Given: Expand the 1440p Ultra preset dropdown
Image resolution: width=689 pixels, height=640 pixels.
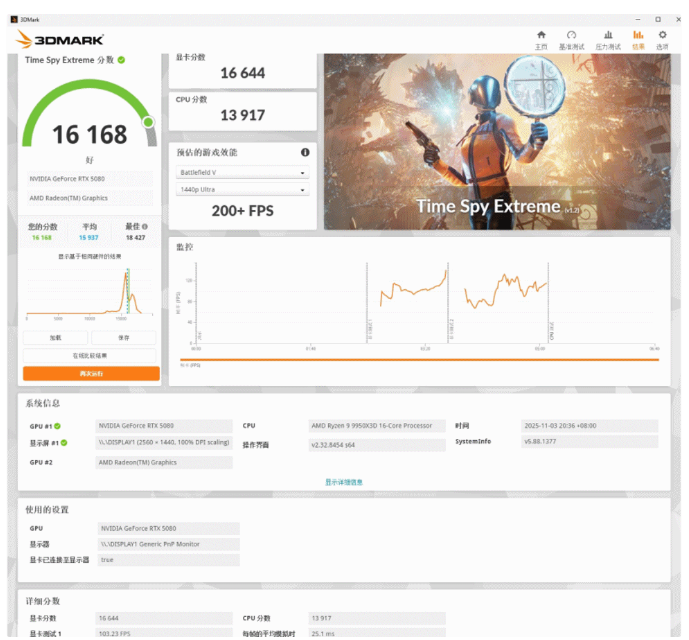Looking at the screenshot, I should pyautogui.click(x=242, y=190).
